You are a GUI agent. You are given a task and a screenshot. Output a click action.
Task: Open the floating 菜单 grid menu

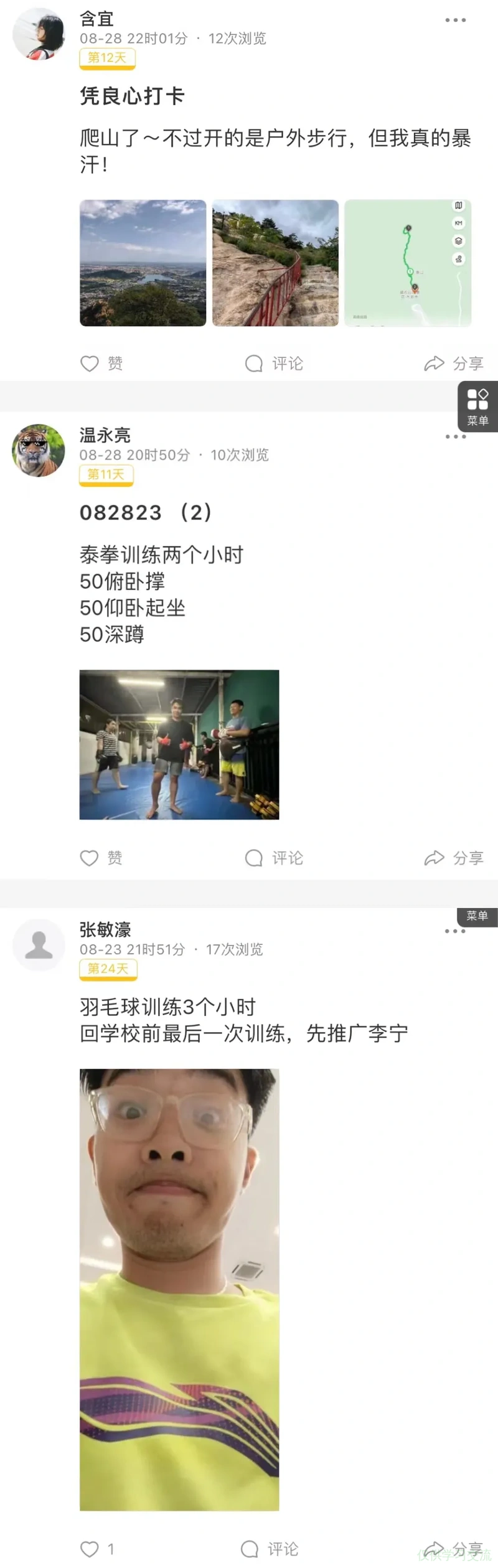(x=478, y=406)
